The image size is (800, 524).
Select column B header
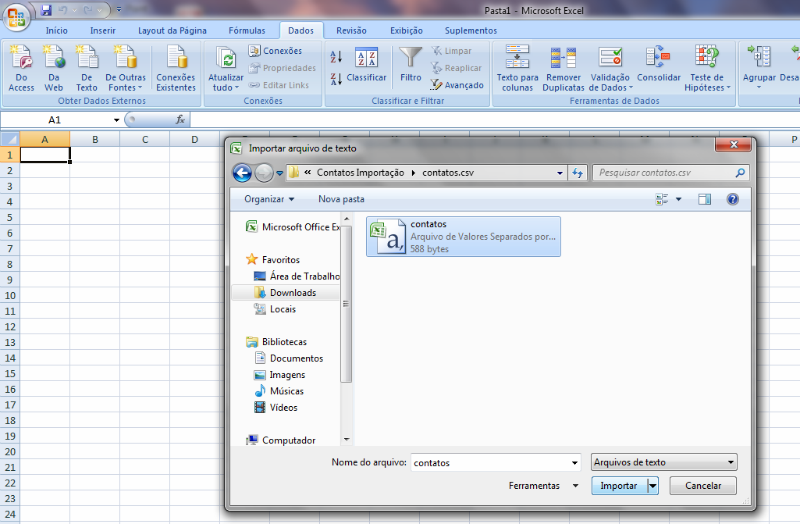(95, 139)
